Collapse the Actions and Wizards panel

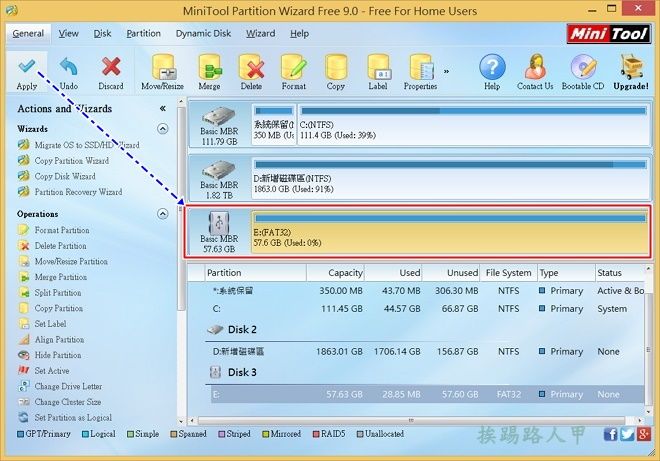(x=162, y=108)
